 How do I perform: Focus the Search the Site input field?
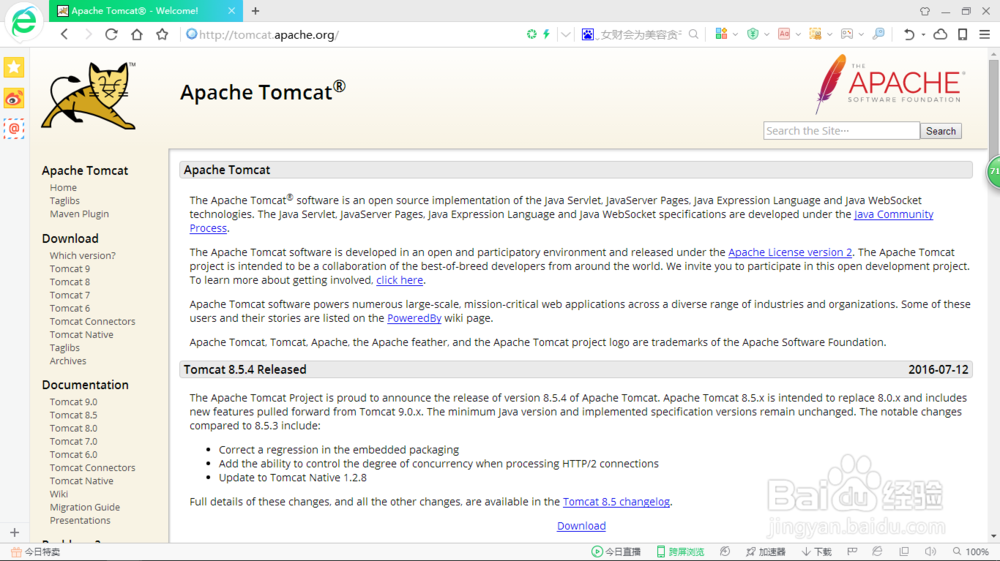pos(841,131)
